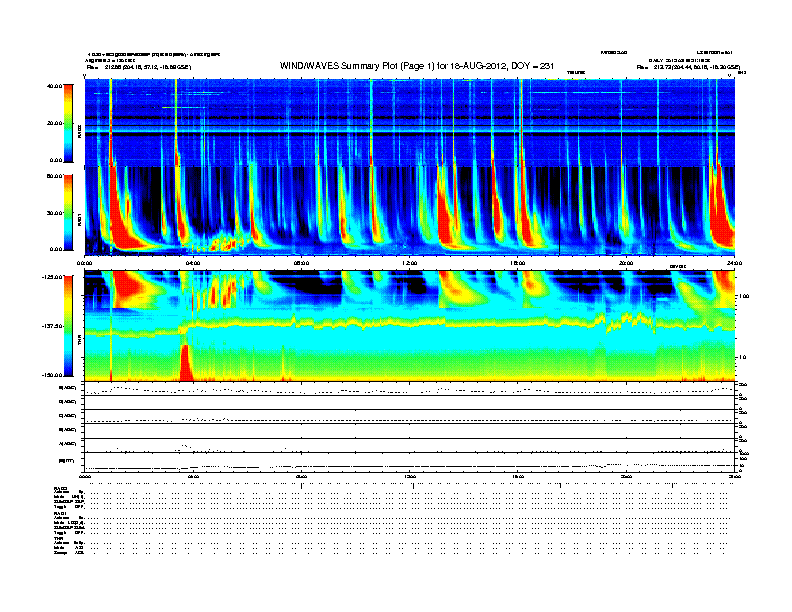Click the 08:00 tick label under RAD1 spectrogram

301,263
